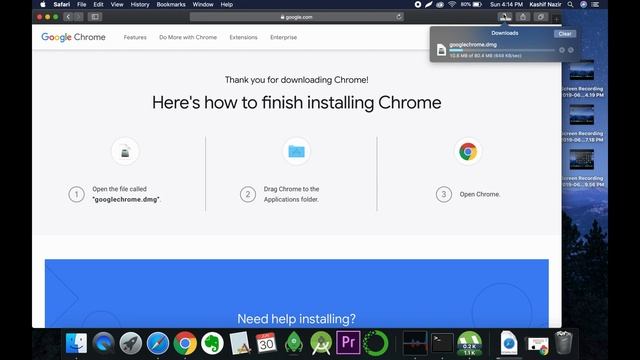Viewport: 640px width, 360px height.
Task: Open Calendar from the Dock
Action: 266,343
